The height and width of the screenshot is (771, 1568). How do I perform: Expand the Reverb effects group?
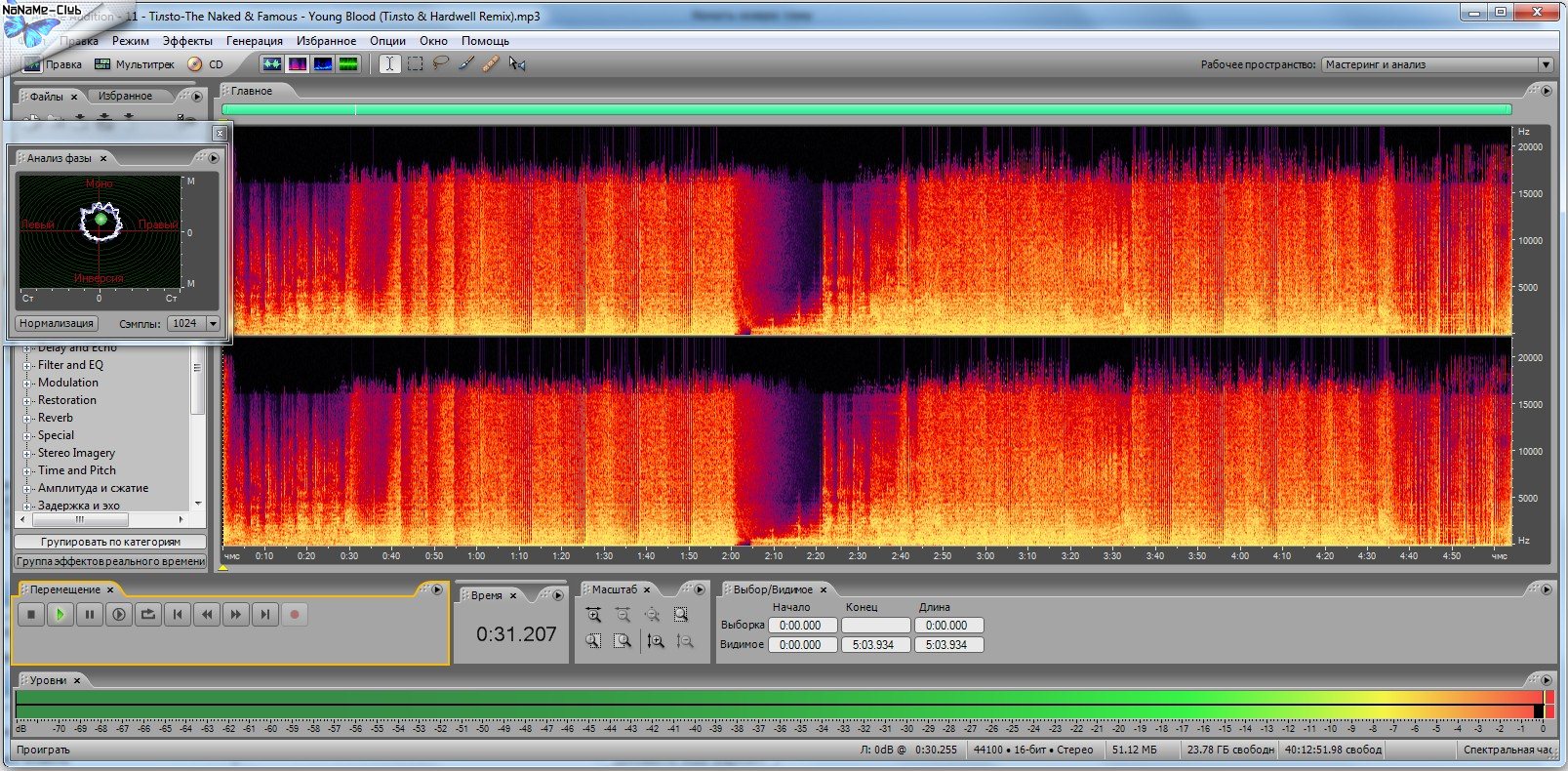[x=27, y=418]
